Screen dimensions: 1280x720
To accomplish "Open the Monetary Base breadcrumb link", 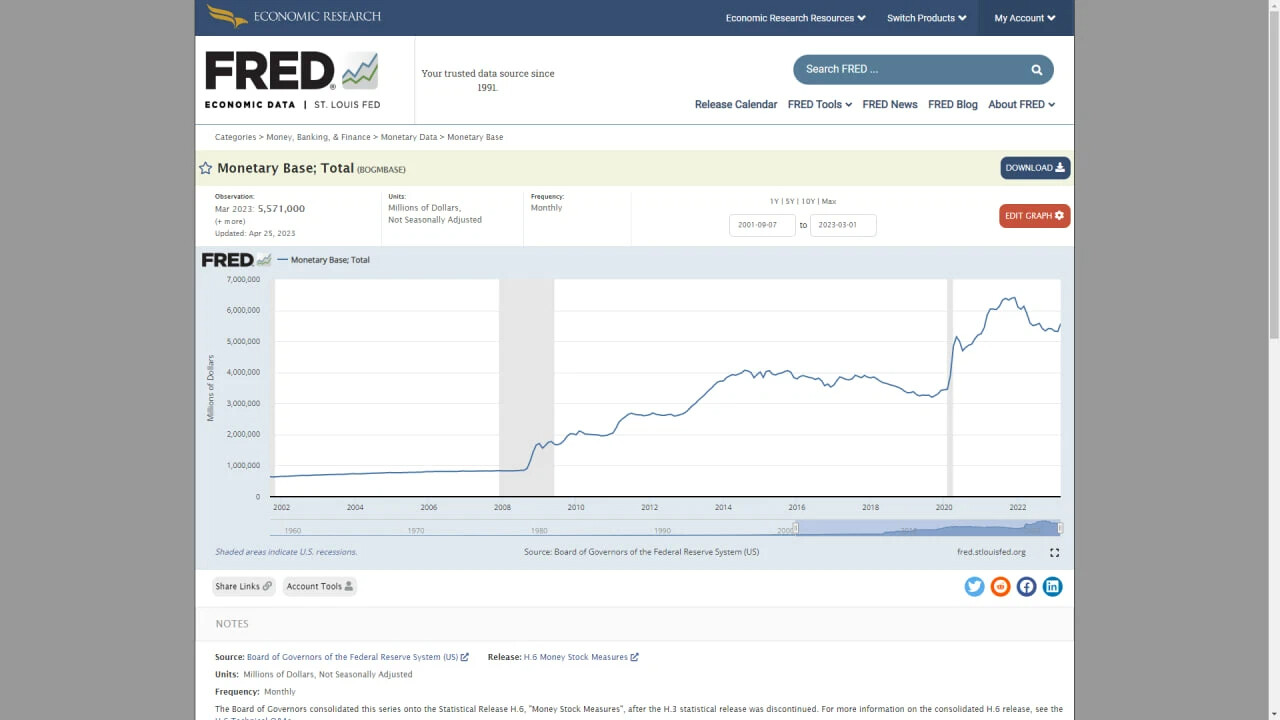I will (x=475, y=137).
